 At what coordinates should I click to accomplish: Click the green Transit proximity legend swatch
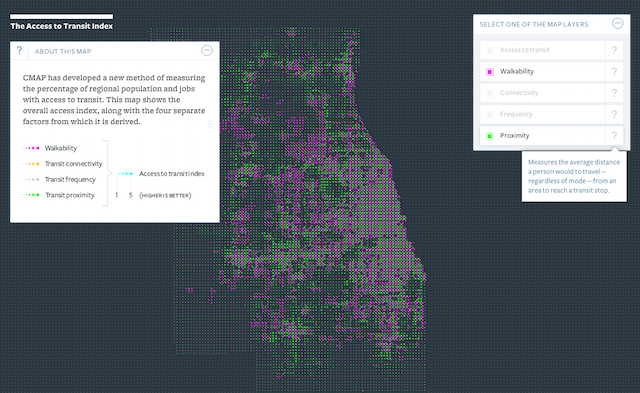[x=31, y=195]
